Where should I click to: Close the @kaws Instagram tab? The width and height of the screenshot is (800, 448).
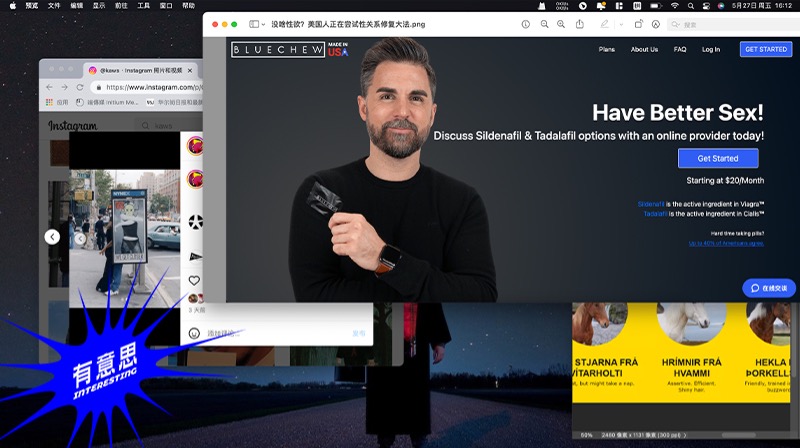[x=190, y=70]
